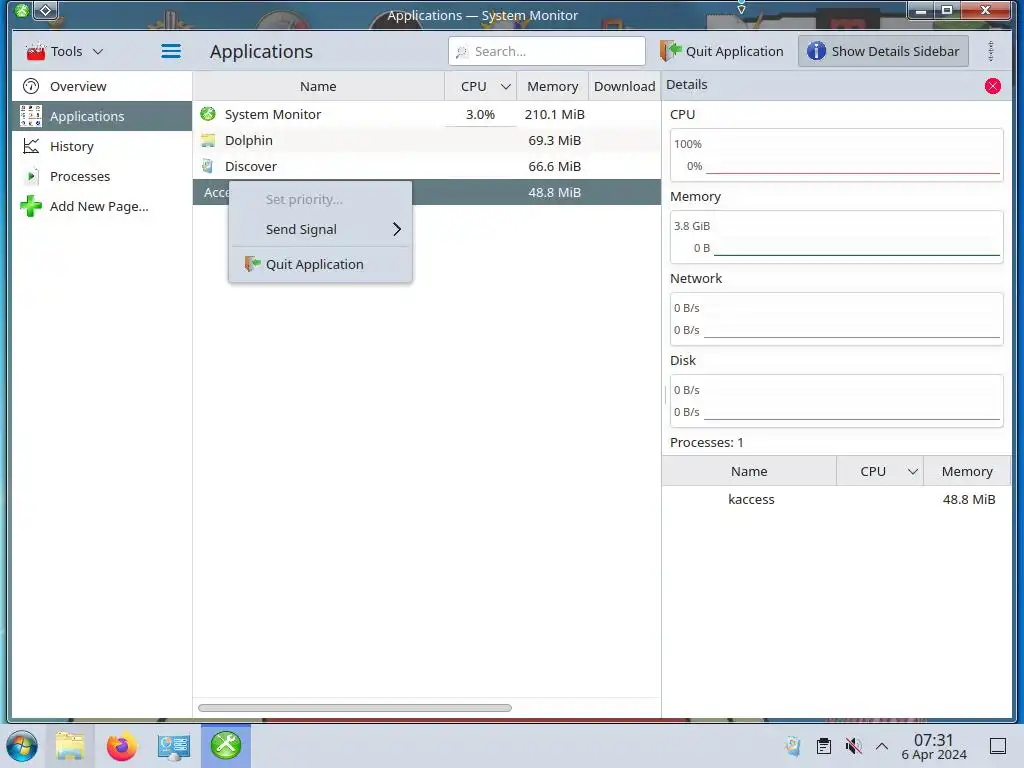This screenshot has width=1024, height=768.
Task: Open the History page
Action: pyautogui.click(x=102, y=146)
